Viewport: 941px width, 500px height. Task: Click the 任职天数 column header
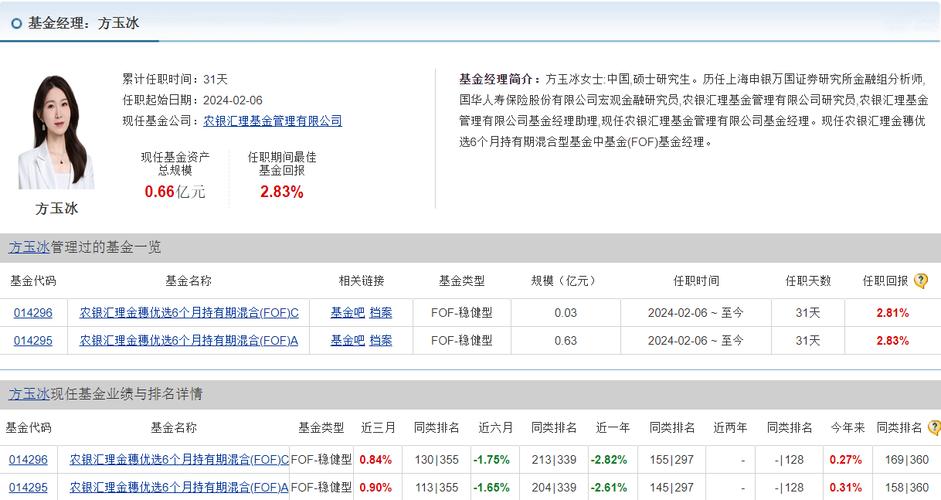click(x=808, y=280)
